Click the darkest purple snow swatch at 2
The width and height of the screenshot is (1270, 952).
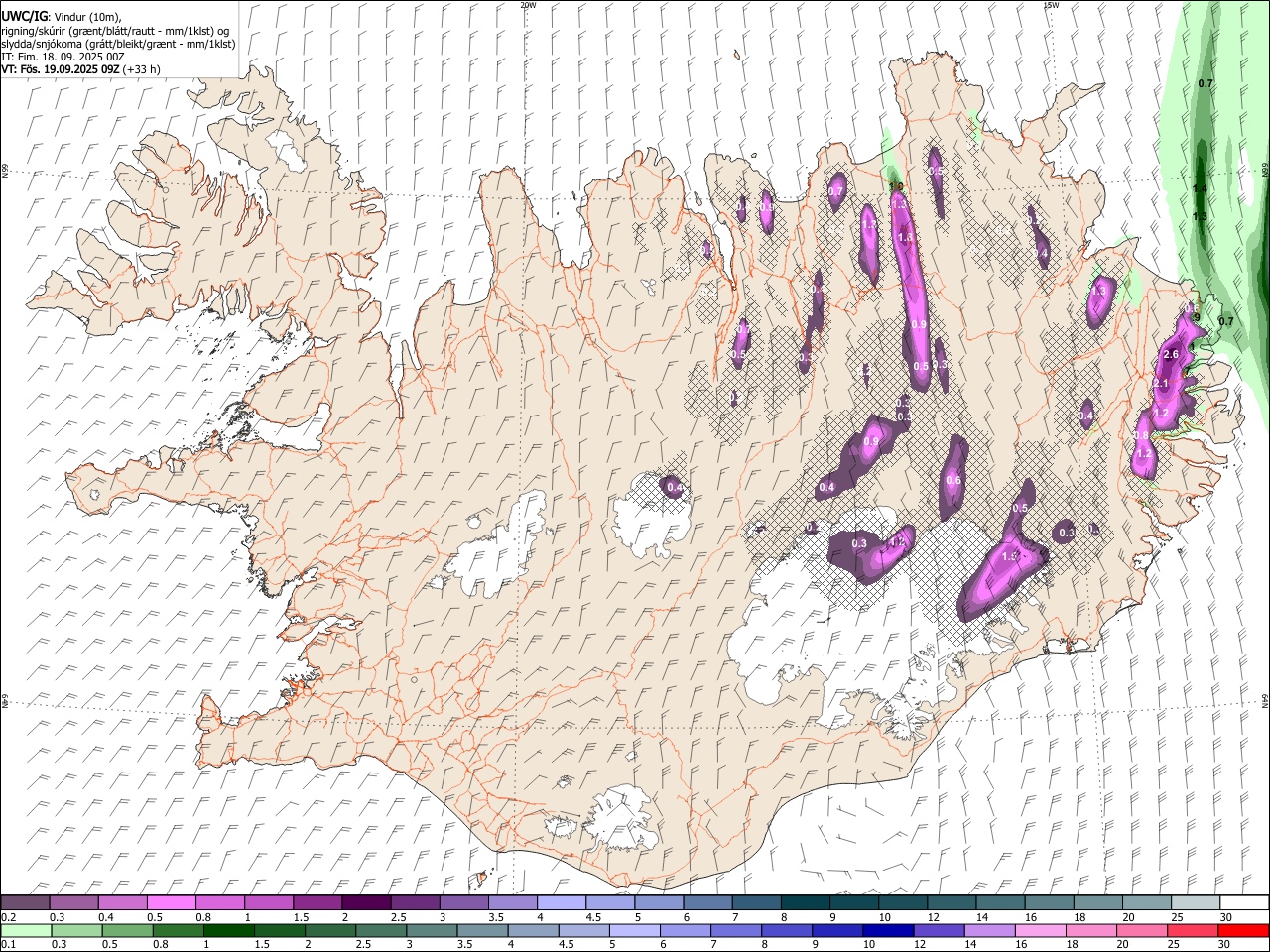[366, 902]
